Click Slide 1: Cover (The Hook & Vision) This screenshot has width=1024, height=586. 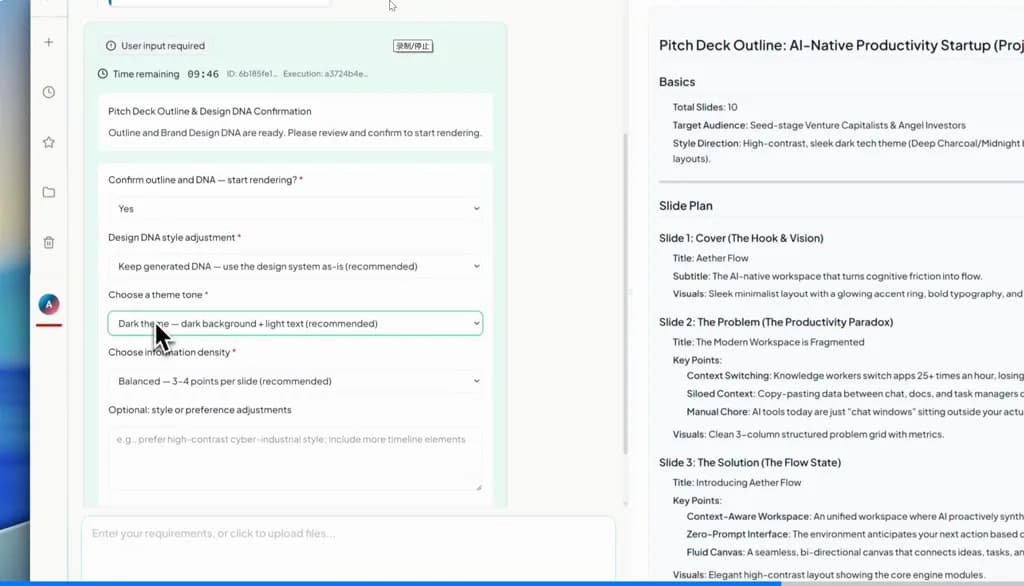click(x=741, y=238)
